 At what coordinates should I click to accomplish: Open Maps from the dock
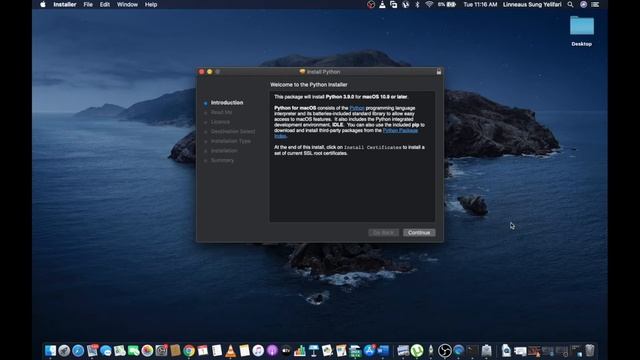(x=120, y=351)
